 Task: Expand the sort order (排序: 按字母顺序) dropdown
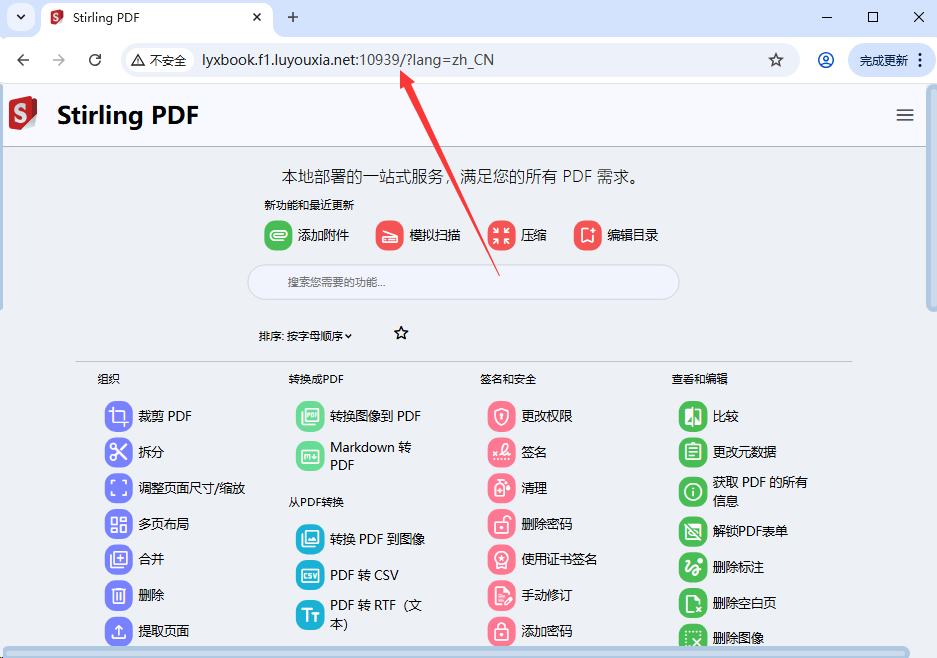305,336
